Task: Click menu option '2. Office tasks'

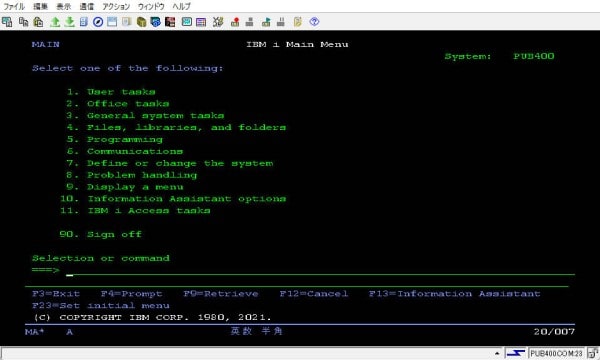Action: pos(118,104)
